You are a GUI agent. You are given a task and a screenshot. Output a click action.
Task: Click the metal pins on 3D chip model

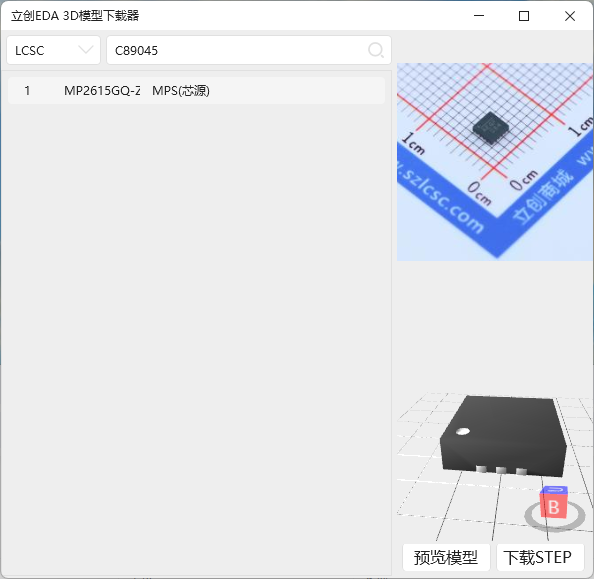coord(501,470)
